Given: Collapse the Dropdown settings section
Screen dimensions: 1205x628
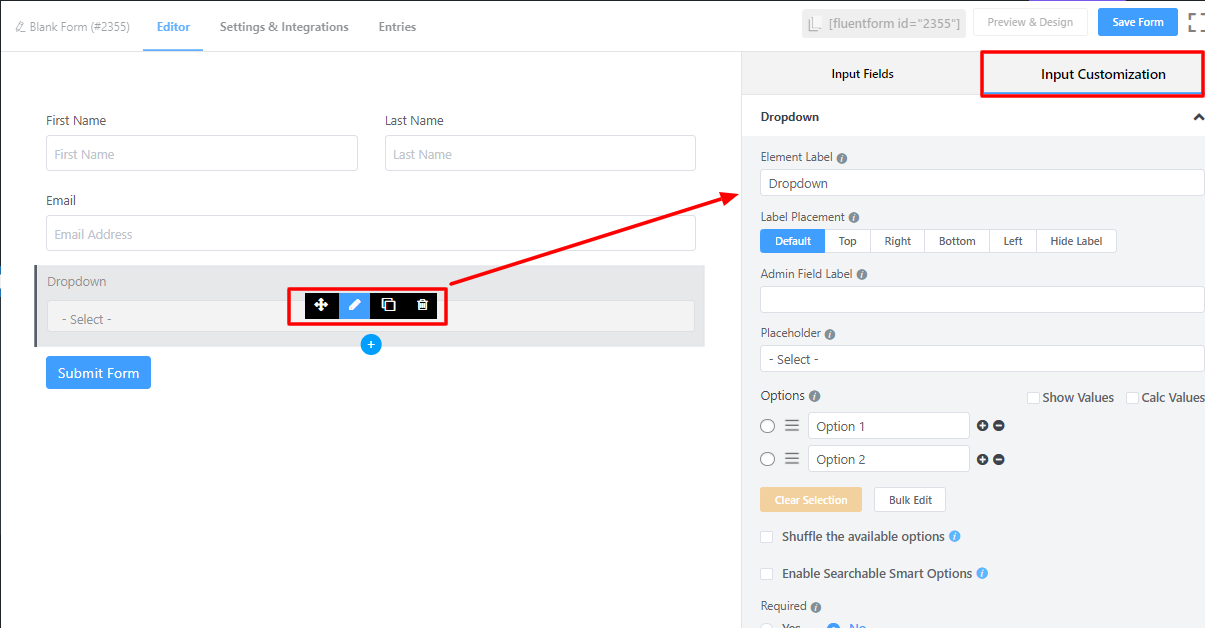Looking at the screenshot, I should [x=1198, y=117].
